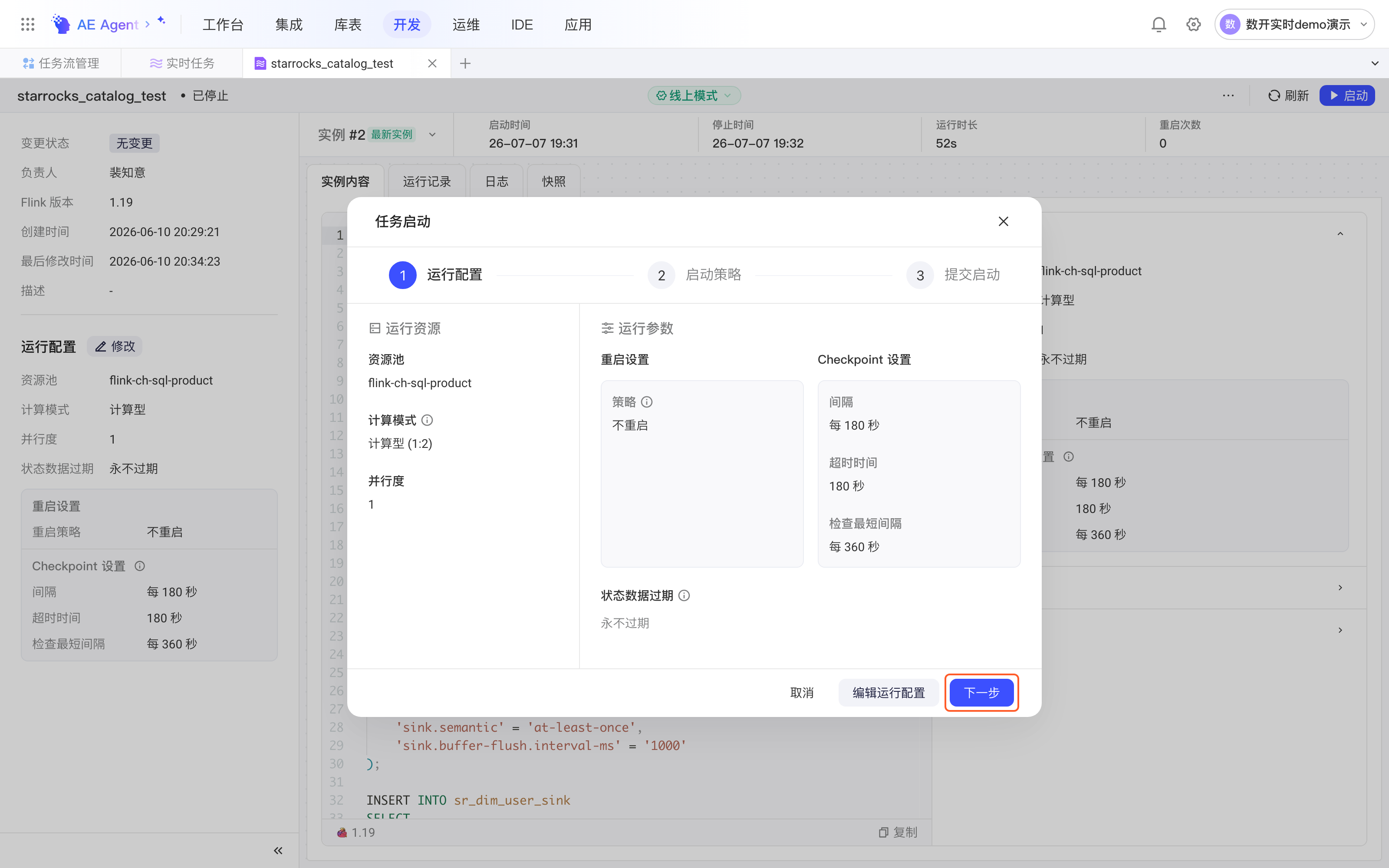Collapse the right panel section with up chevron
Screen dimensions: 1389x868
(x=1340, y=233)
